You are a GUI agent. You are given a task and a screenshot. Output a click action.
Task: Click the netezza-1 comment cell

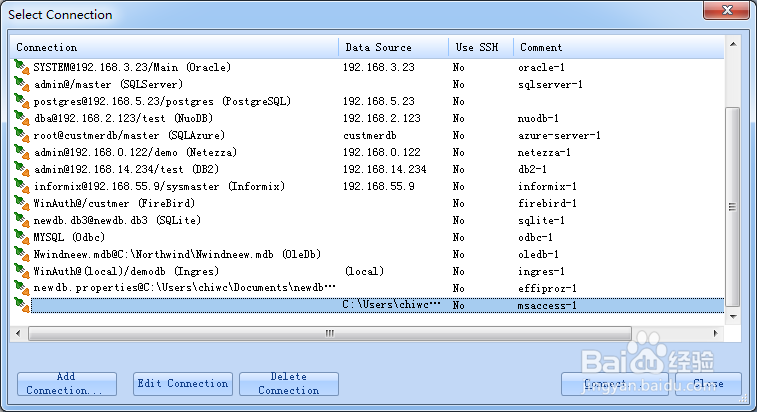(544, 152)
